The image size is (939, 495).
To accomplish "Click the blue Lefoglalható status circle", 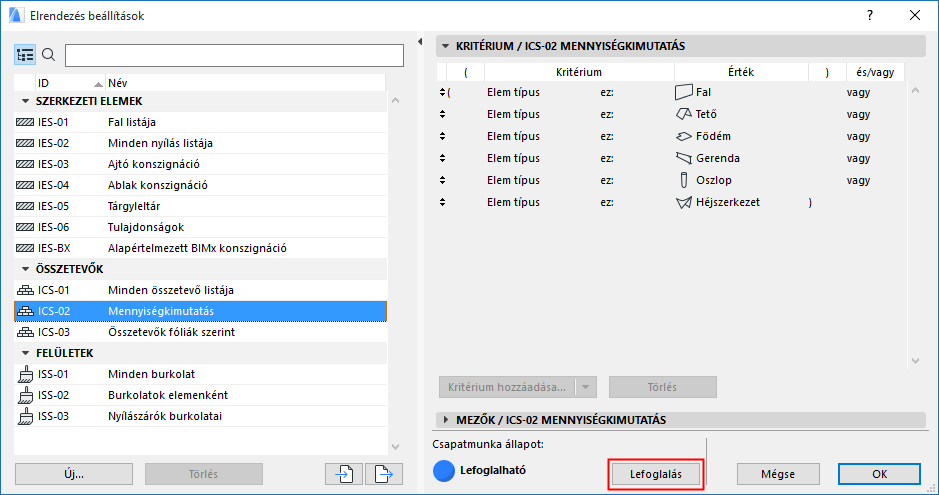I will [x=444, y=471].
